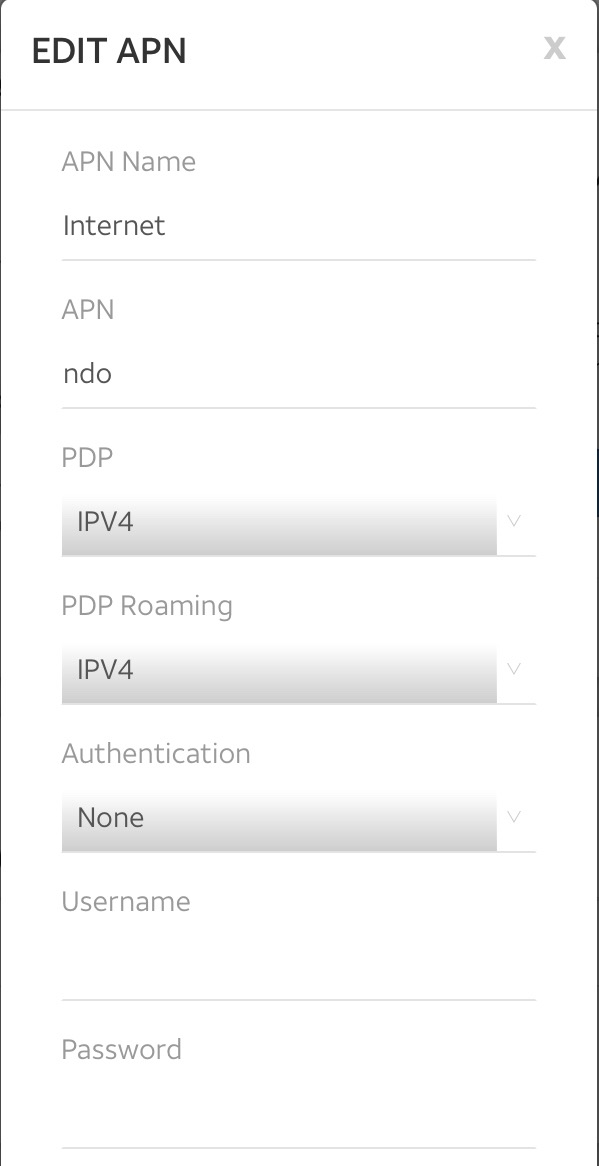
Task: Click the APN label text
Action: coord(88,309)
